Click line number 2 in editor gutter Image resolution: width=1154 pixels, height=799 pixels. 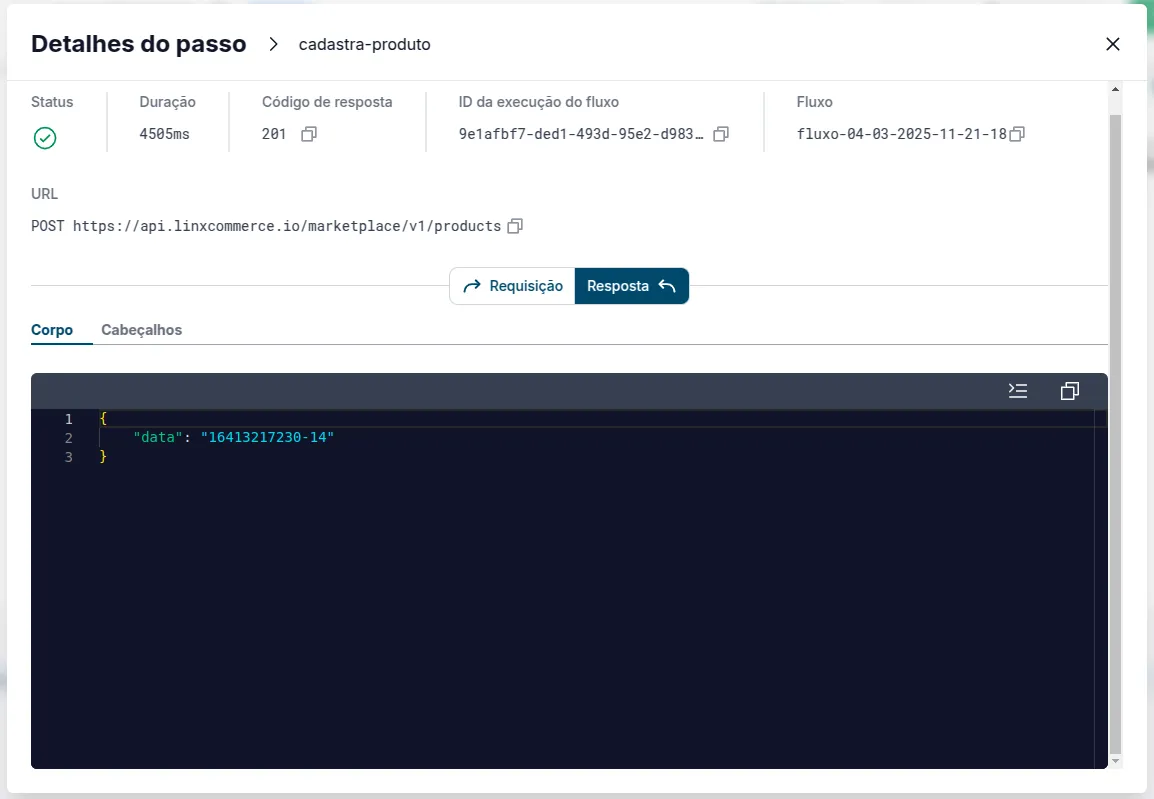[68, 438]
